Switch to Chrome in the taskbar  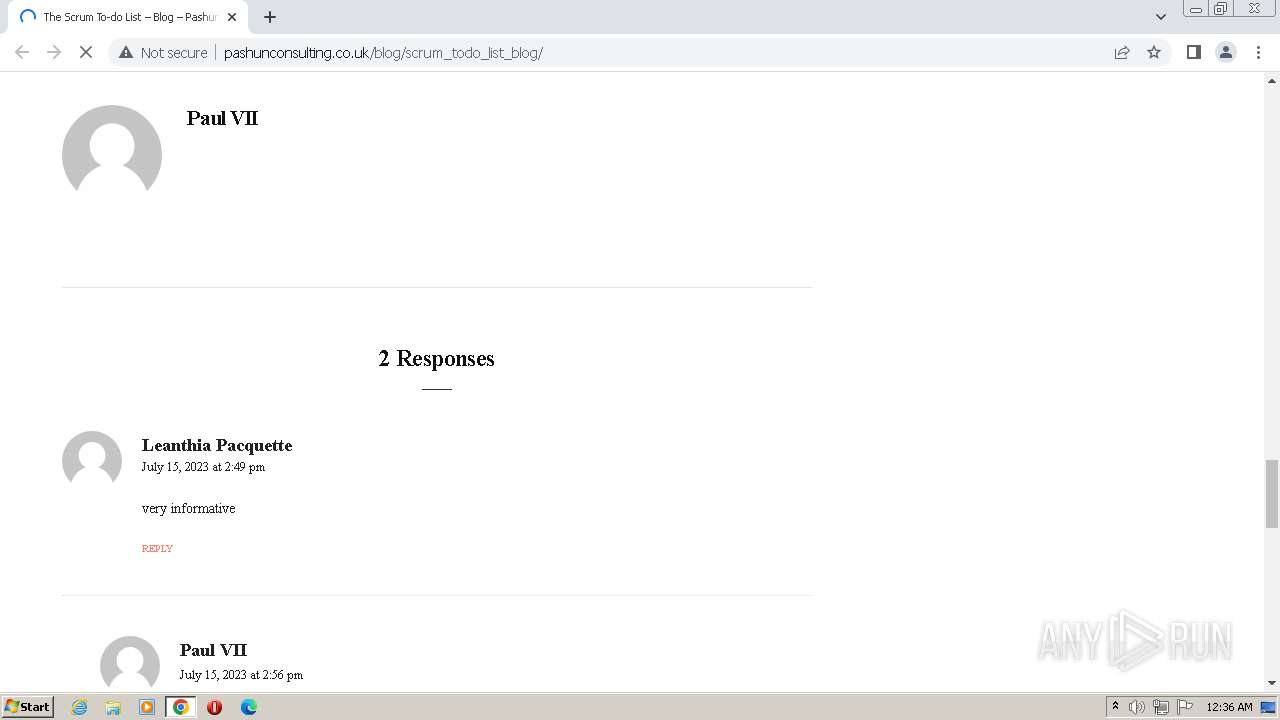[181, 707]
